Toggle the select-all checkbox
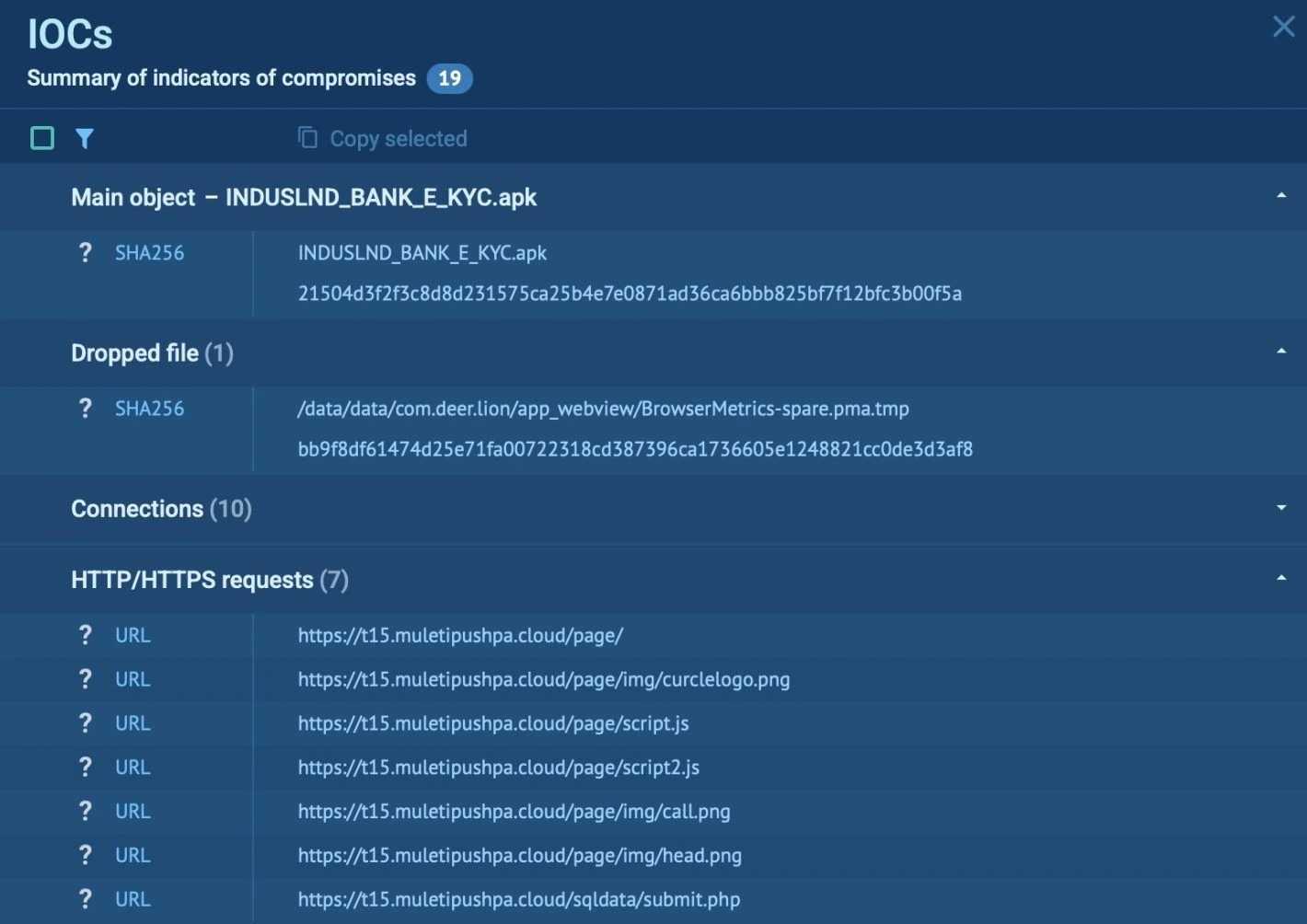 click(42, 139)
